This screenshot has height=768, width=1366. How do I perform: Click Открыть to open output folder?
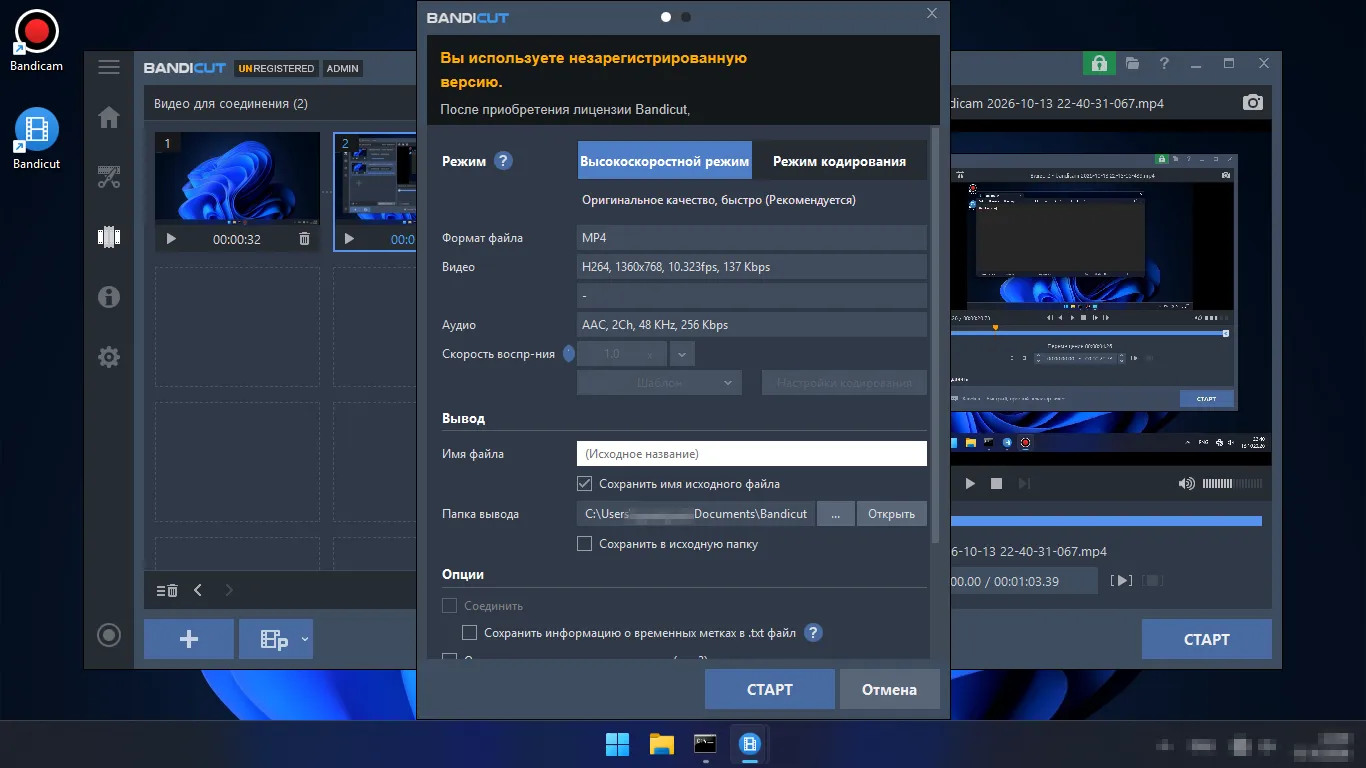tap(891, 514)
